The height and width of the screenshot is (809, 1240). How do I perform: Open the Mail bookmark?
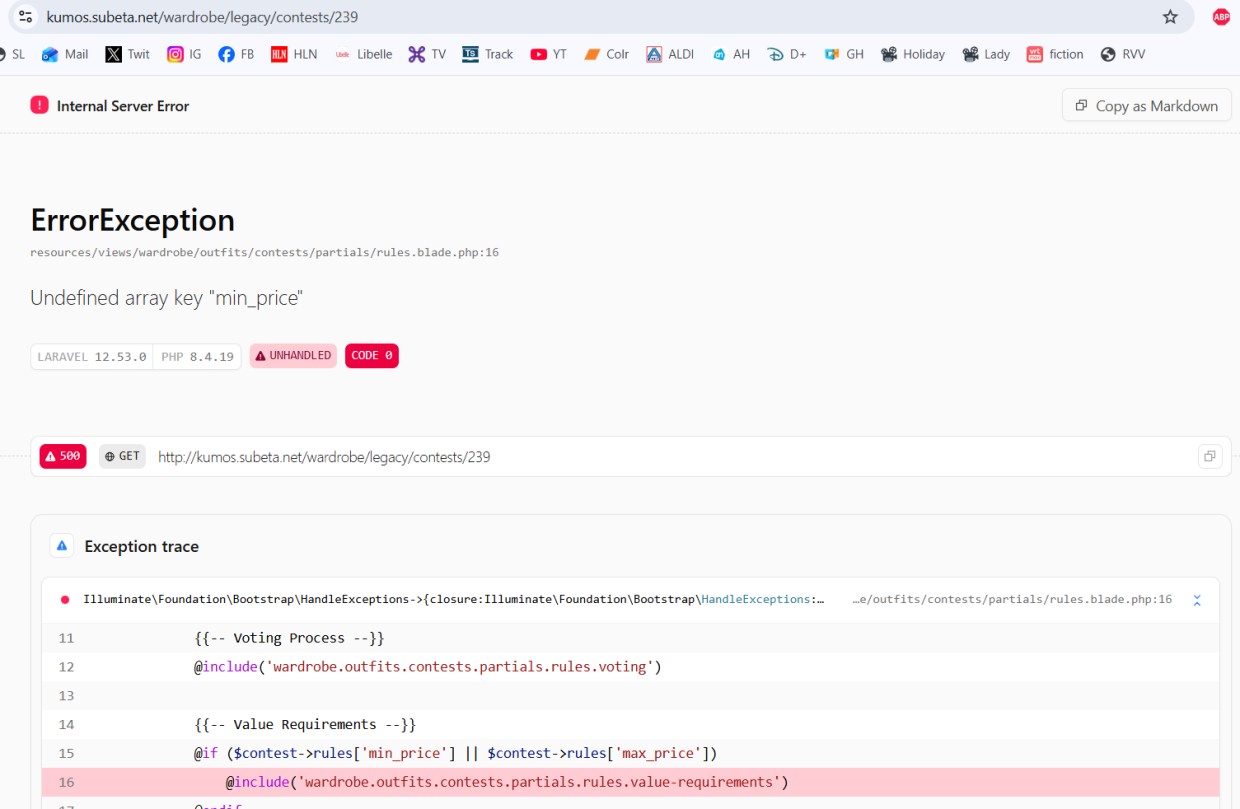click(x=65, y=54)
